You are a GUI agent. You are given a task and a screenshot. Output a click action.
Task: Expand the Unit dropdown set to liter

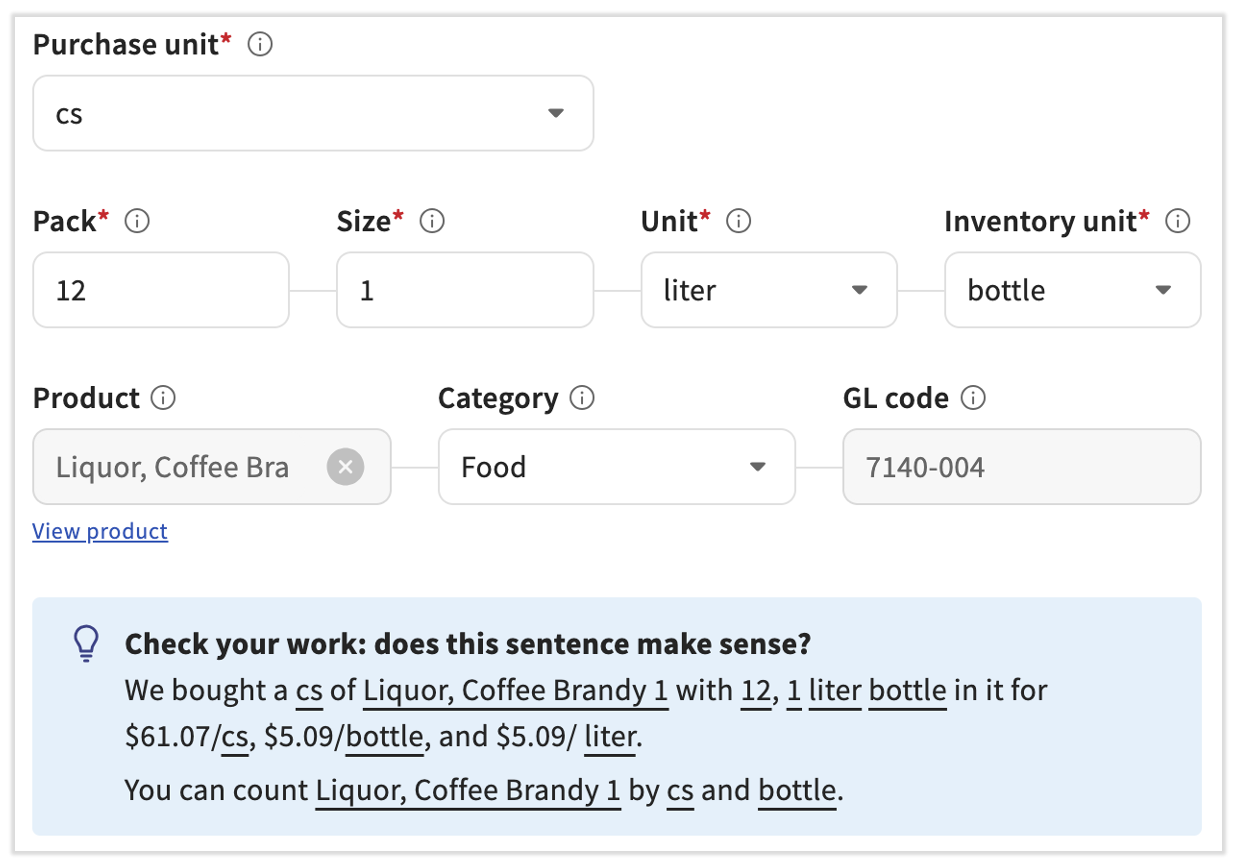tap(768, 290)
